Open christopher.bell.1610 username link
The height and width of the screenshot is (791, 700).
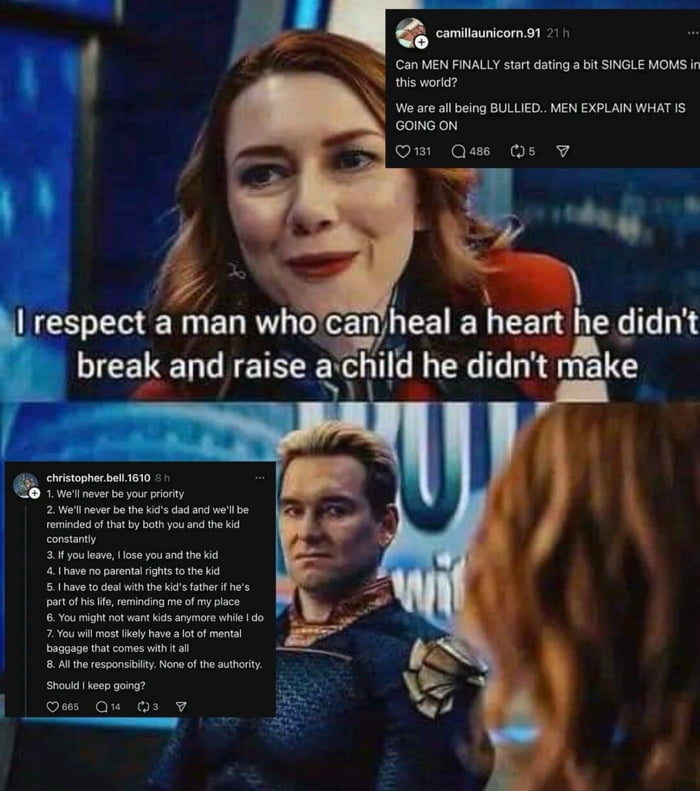click(x=98, y=478)
